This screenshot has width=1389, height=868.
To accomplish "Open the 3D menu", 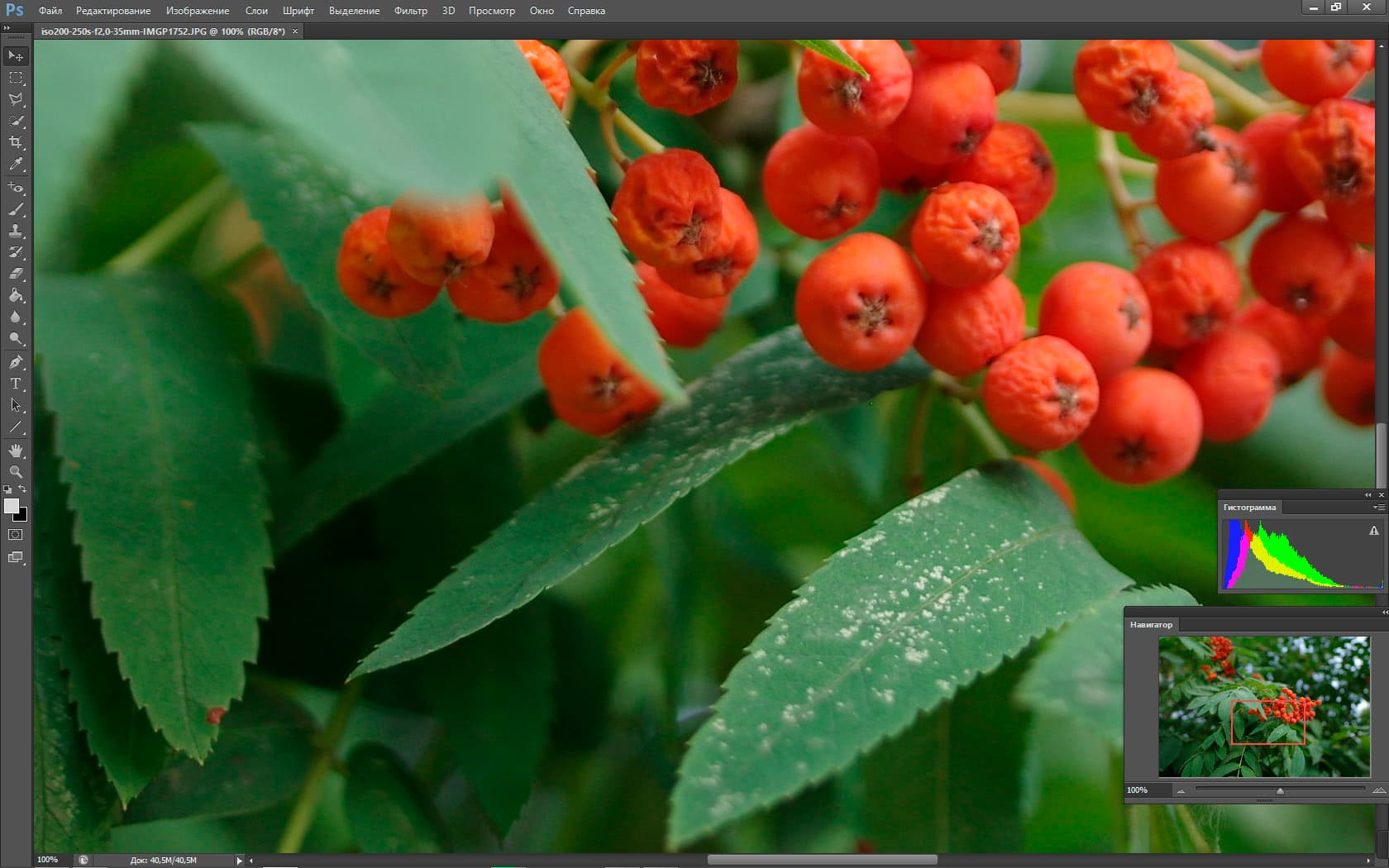I will (448, 11).
